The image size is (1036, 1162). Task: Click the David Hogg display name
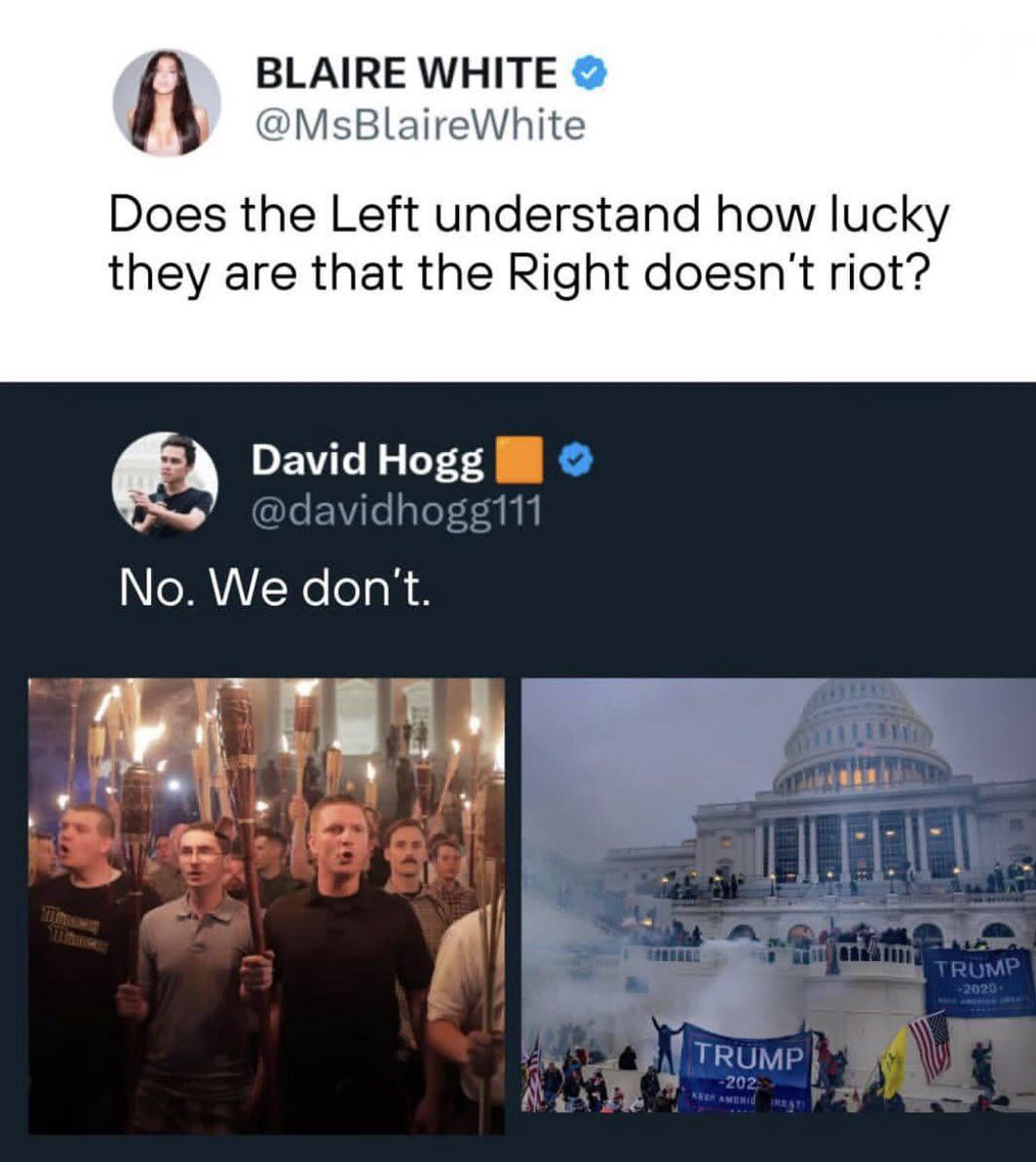pyautogui.click(x=367, y=460)
